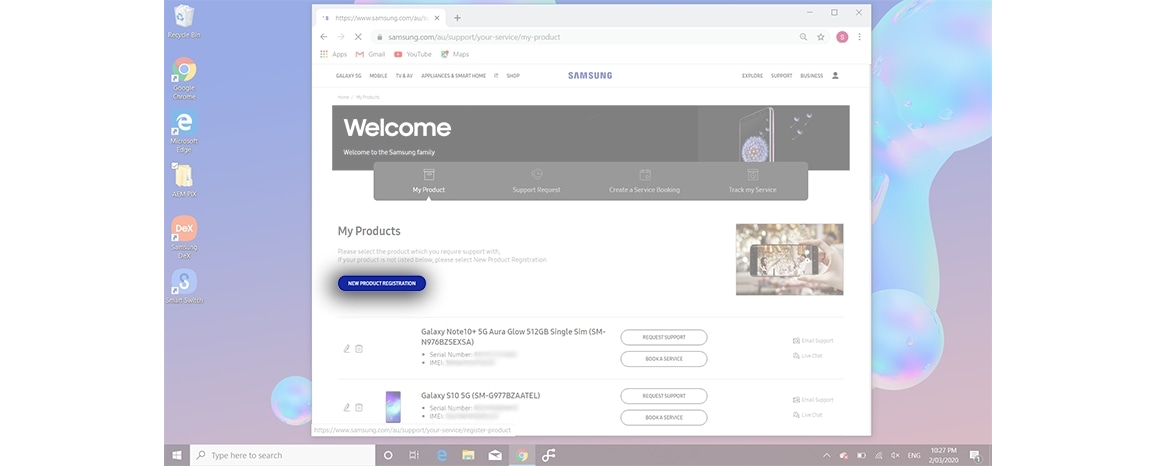Viewport: 1156px width, 466px height.
Task: Open Create a Service Booking tab
Action: [644, 181]
